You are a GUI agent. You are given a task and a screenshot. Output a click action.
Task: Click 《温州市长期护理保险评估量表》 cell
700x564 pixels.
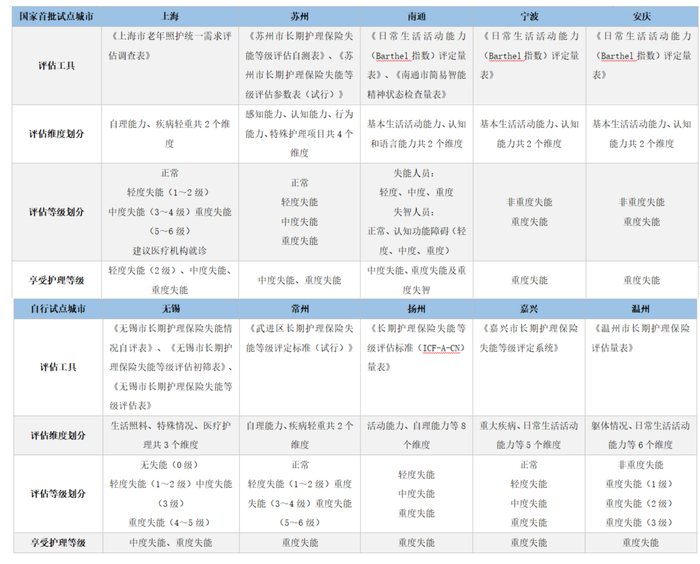(641, 367)
